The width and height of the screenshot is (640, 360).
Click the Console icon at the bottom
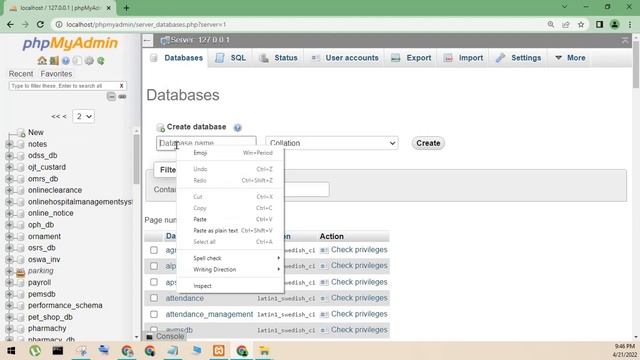pos(149,337)
